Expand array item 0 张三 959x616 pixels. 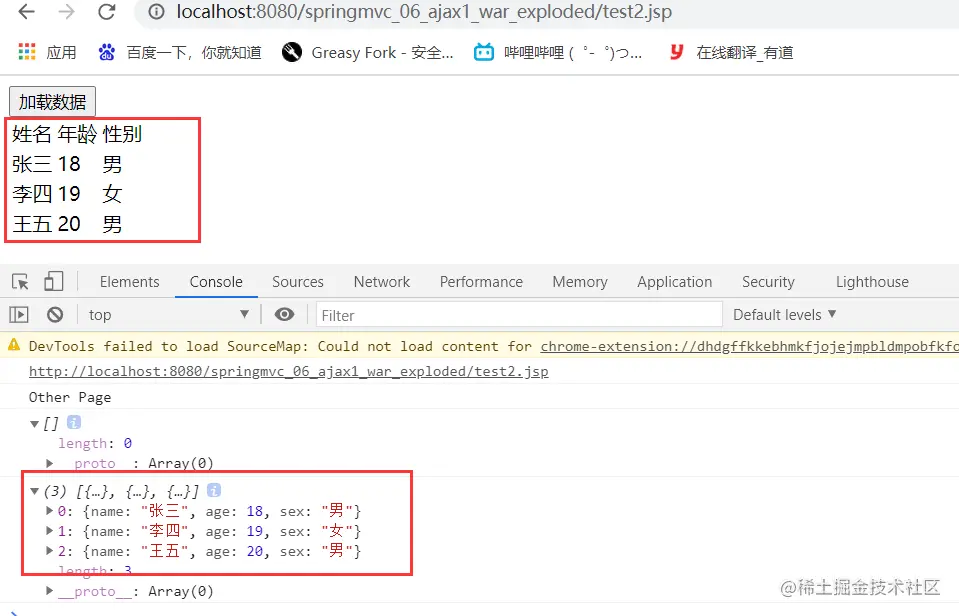[x=50, y=510]
